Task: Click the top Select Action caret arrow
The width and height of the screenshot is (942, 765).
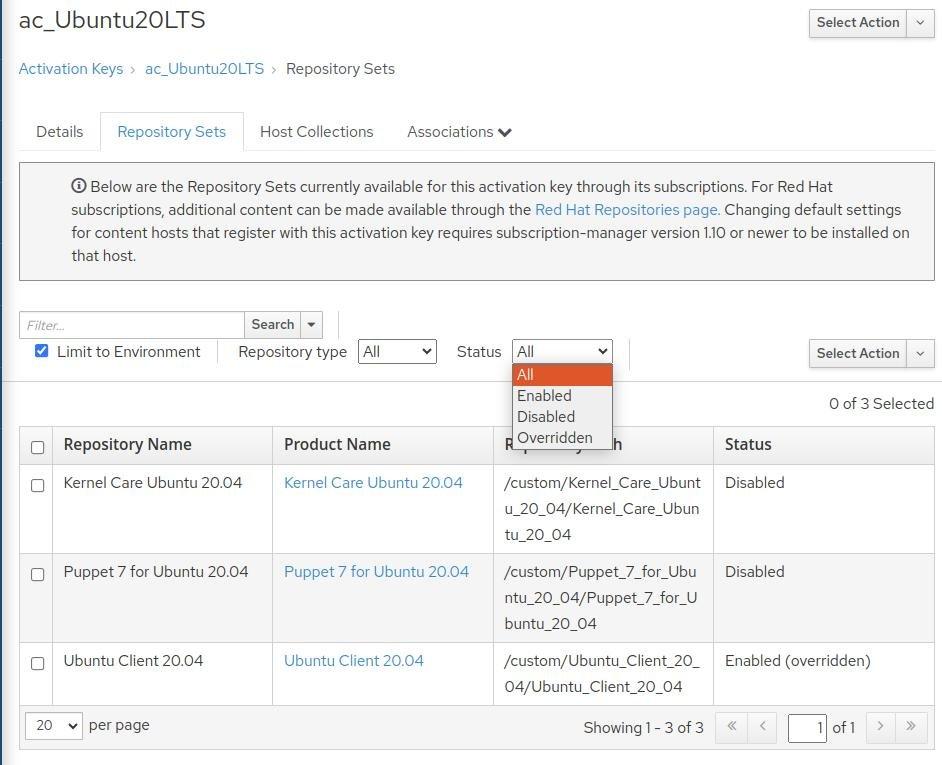Action: click(x=920, y=23)
